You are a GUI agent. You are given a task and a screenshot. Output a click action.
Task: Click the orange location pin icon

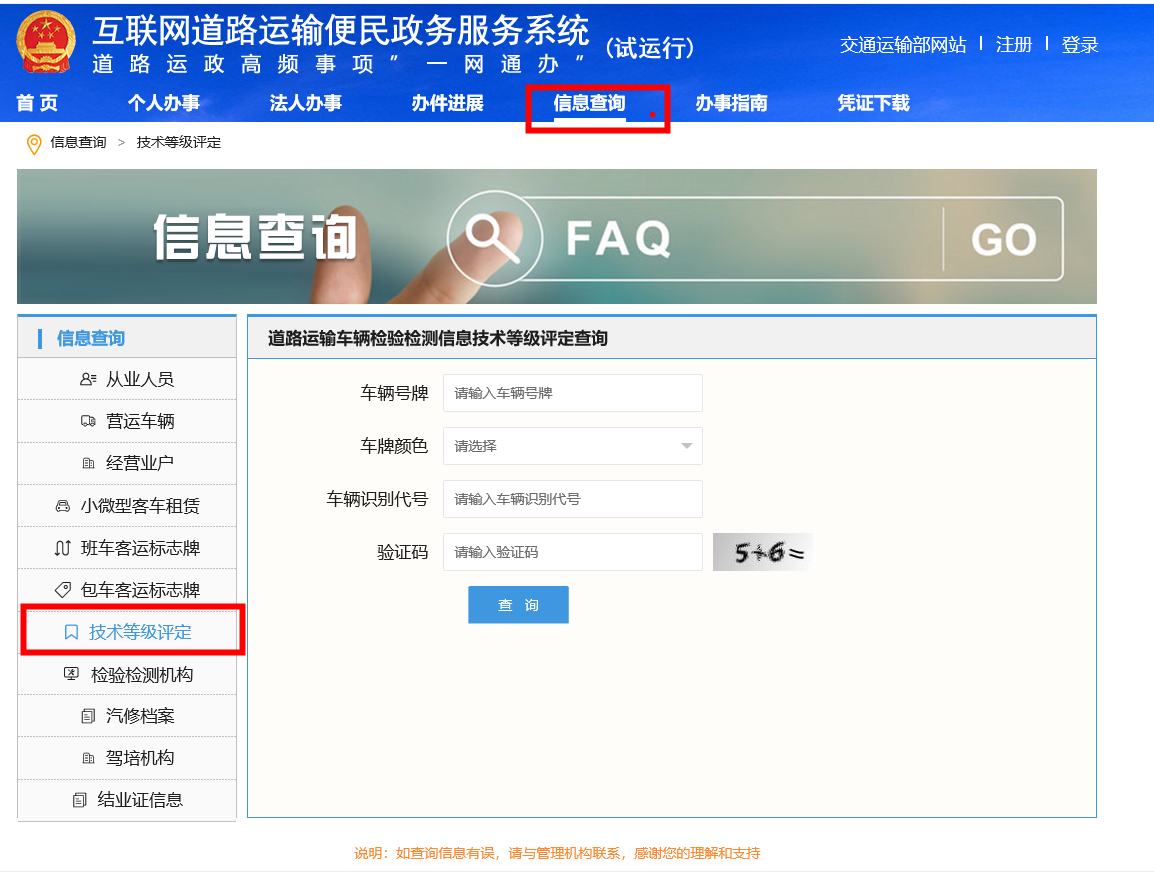[x=34, y=144]
